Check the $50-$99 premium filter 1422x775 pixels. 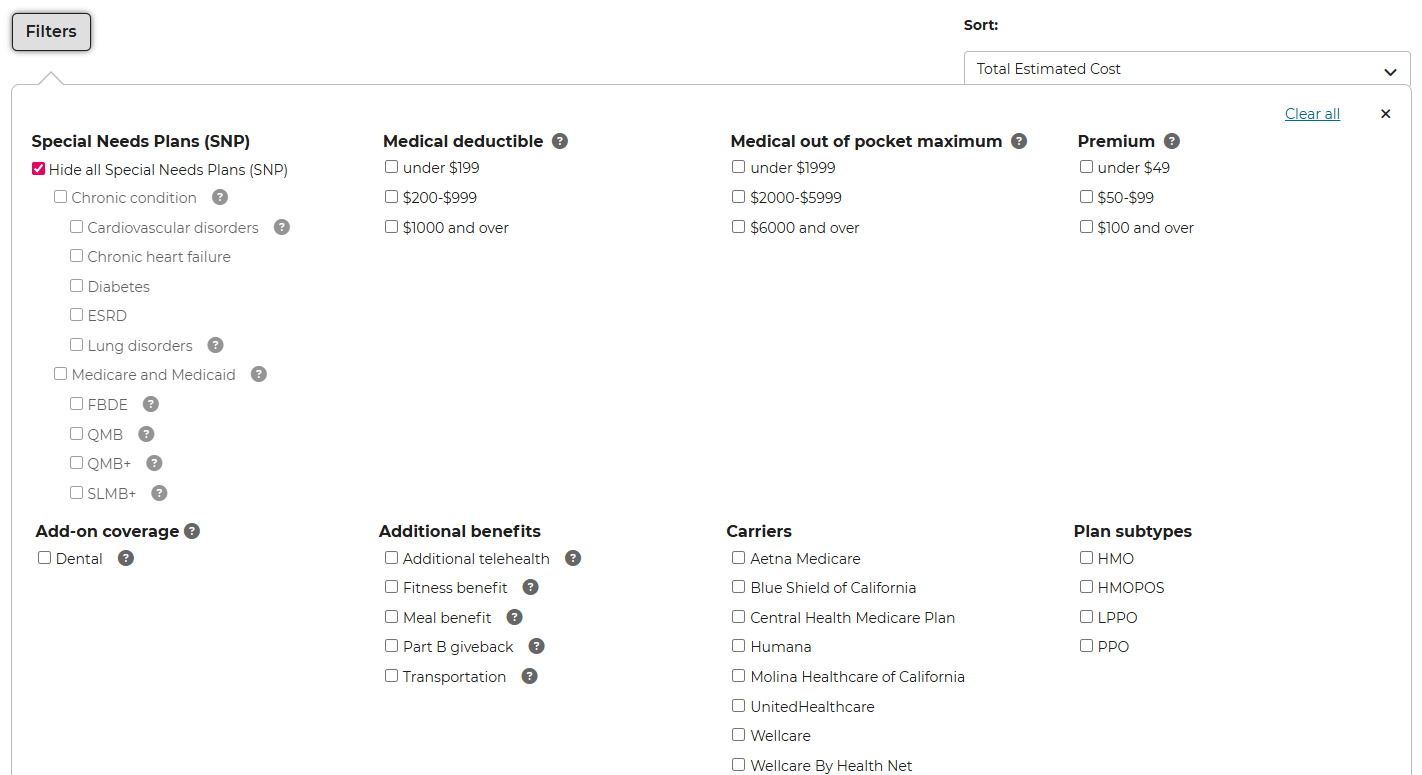[1087, 197]
